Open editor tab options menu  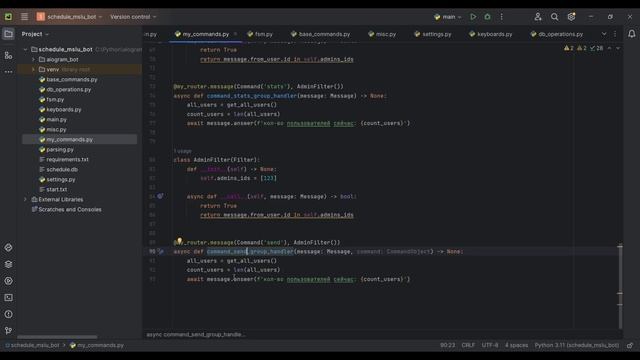(x=615, y=34)
